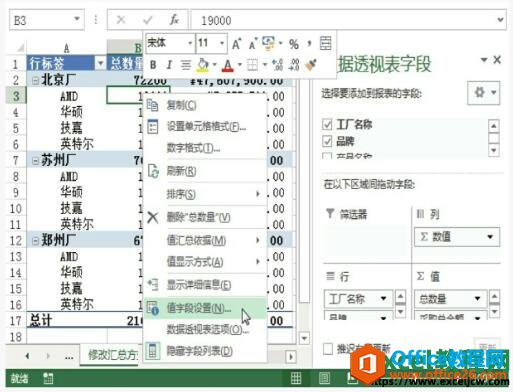Viewport: 513px width, 392px height.
Task: Decrease decimal places in mini toolbar
Action: pyautogui.click(x=294, y=65)
